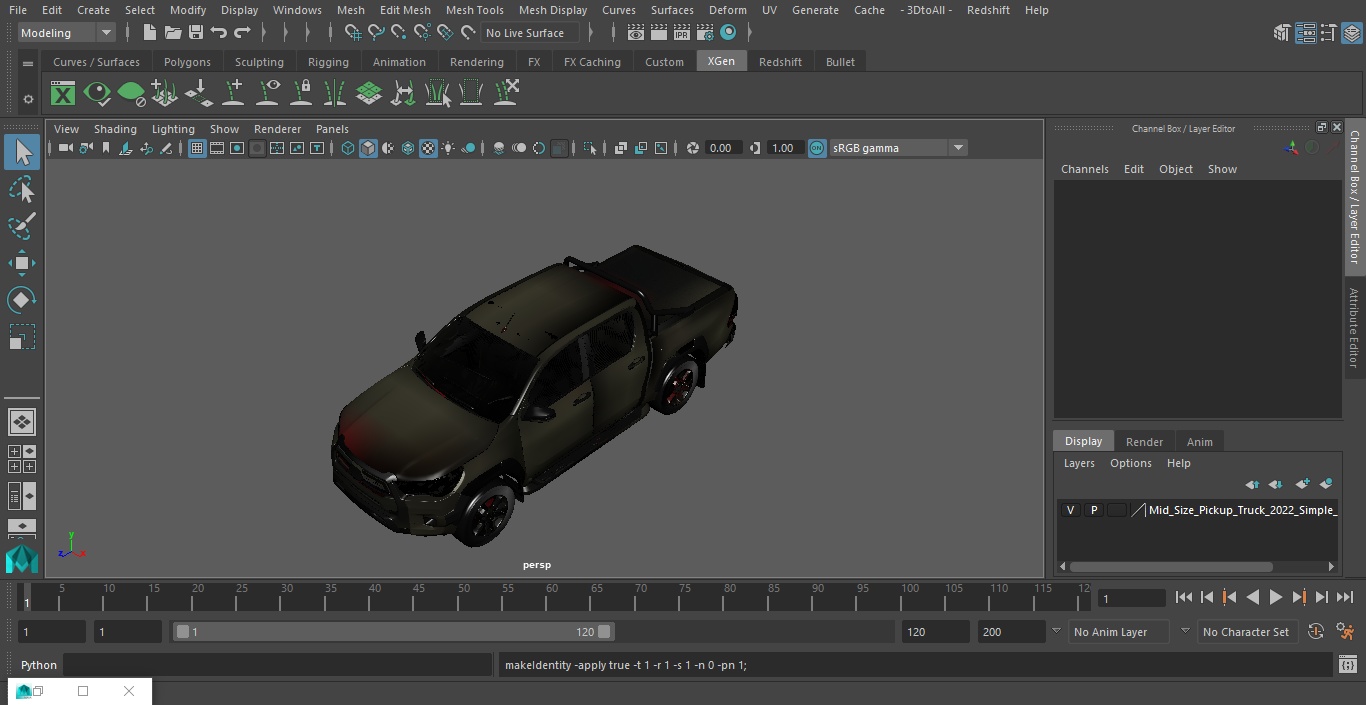Click the Redo arrow icon
1366x705 pixels.
(x=242, y=33)
